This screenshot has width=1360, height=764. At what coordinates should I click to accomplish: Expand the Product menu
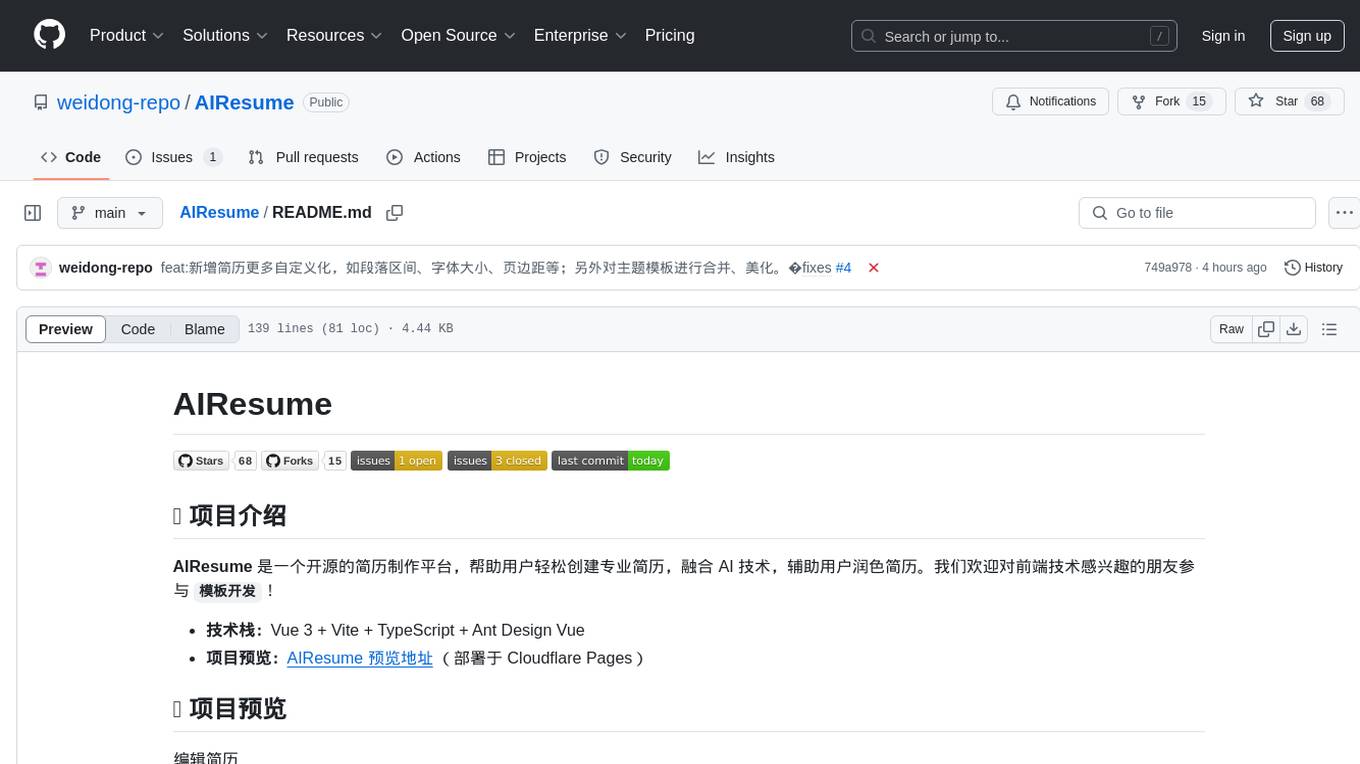(127, 35)
